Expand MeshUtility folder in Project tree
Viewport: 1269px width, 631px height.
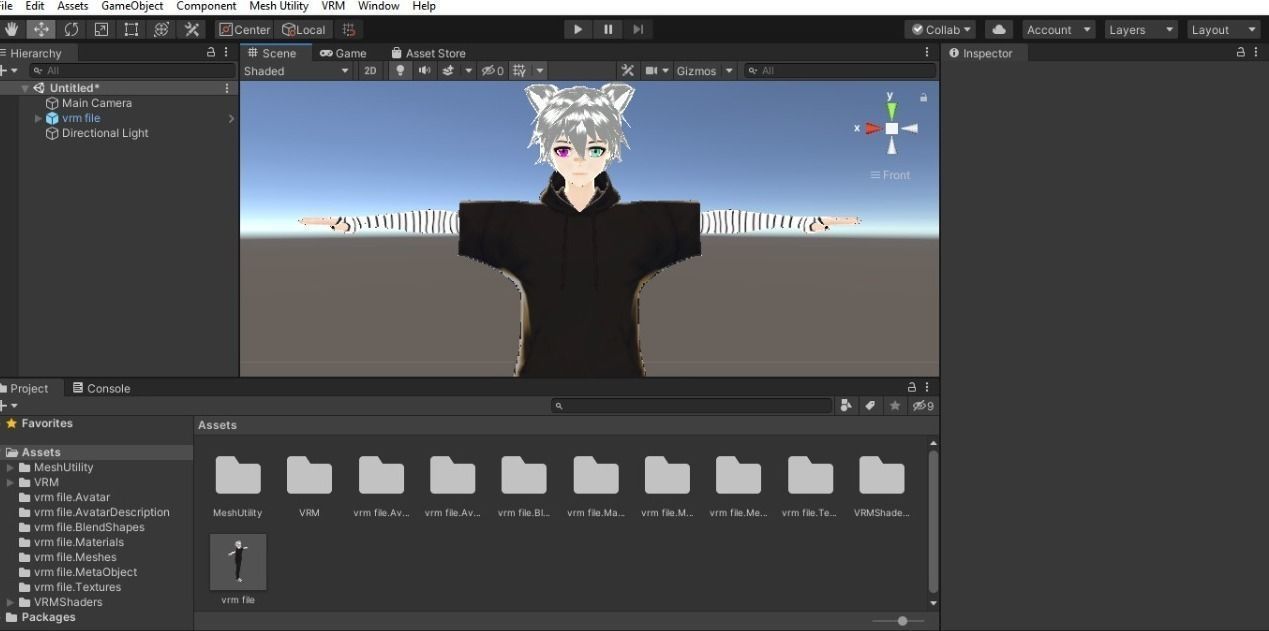11,467
